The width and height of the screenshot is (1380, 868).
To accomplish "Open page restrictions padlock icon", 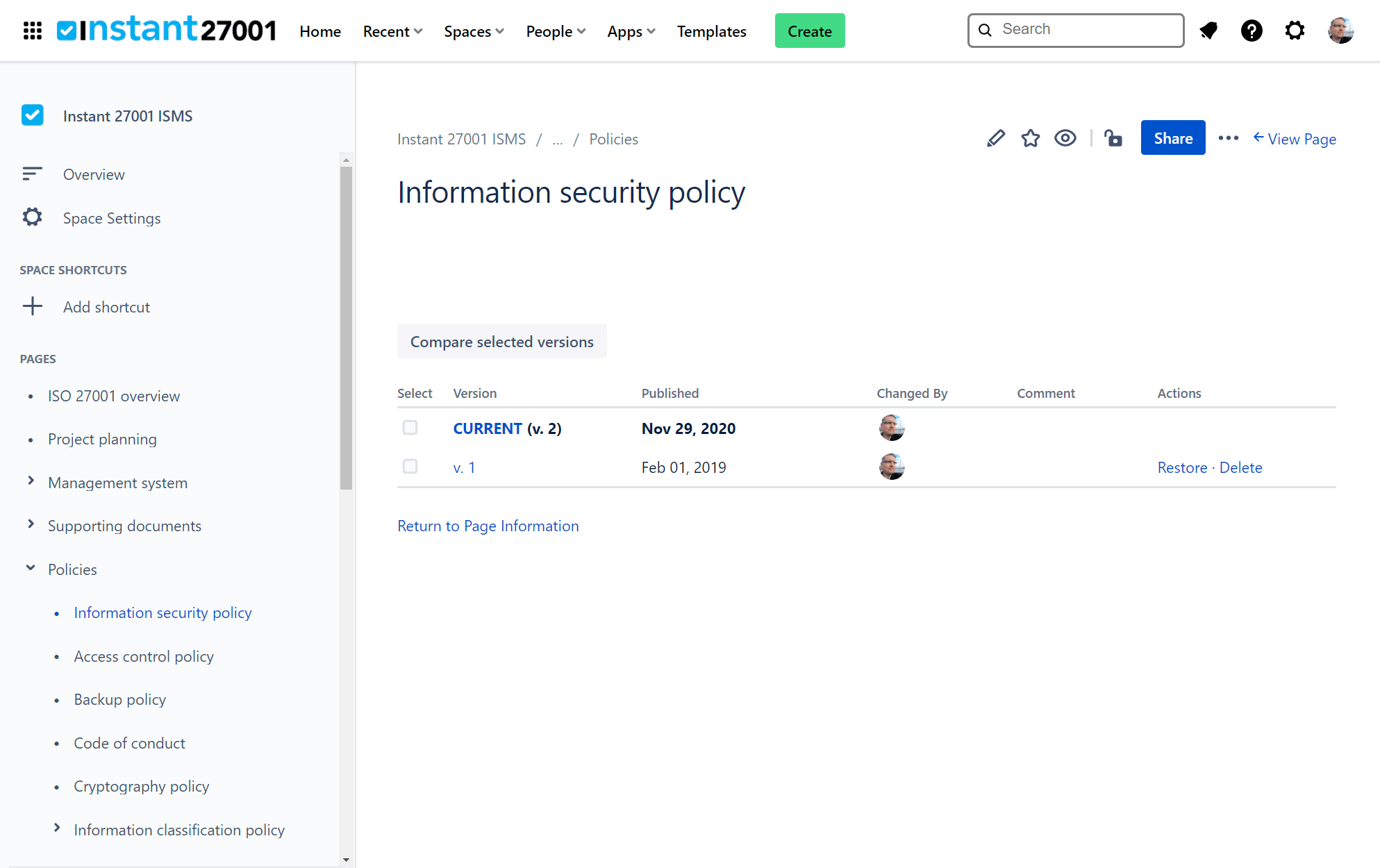I will pos(1113,138).
